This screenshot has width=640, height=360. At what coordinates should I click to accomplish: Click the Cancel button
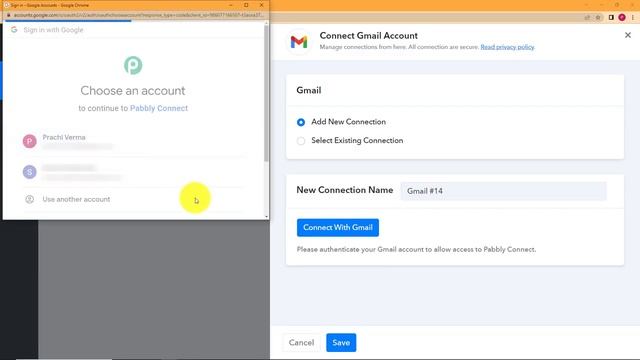301,342
